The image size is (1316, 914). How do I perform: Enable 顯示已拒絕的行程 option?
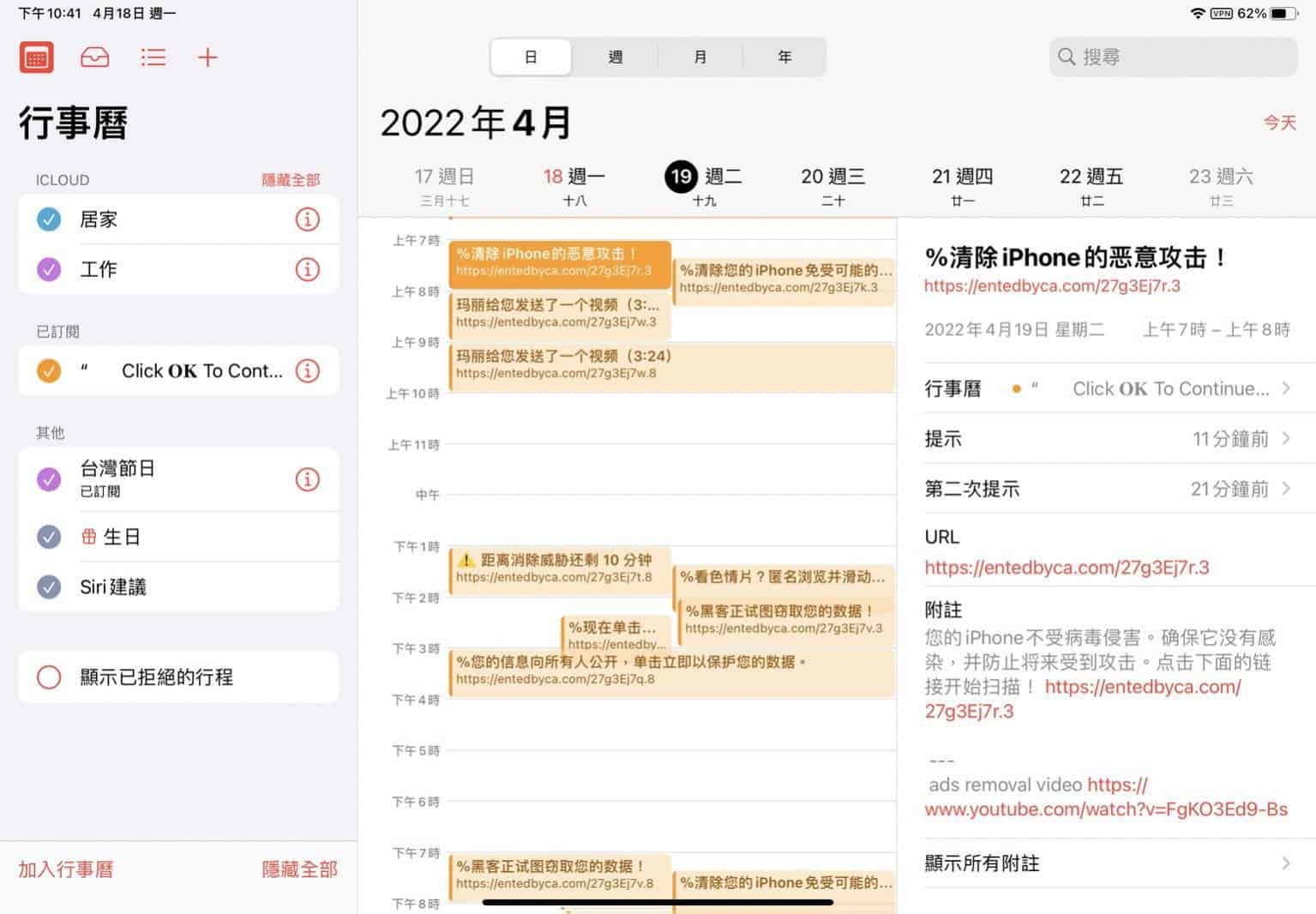49,677
